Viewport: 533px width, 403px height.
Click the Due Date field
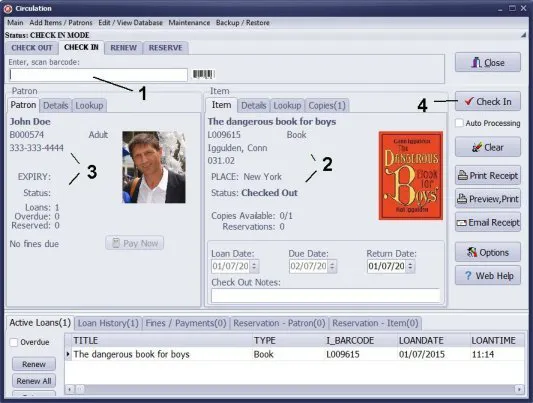[x=309, y=266]
